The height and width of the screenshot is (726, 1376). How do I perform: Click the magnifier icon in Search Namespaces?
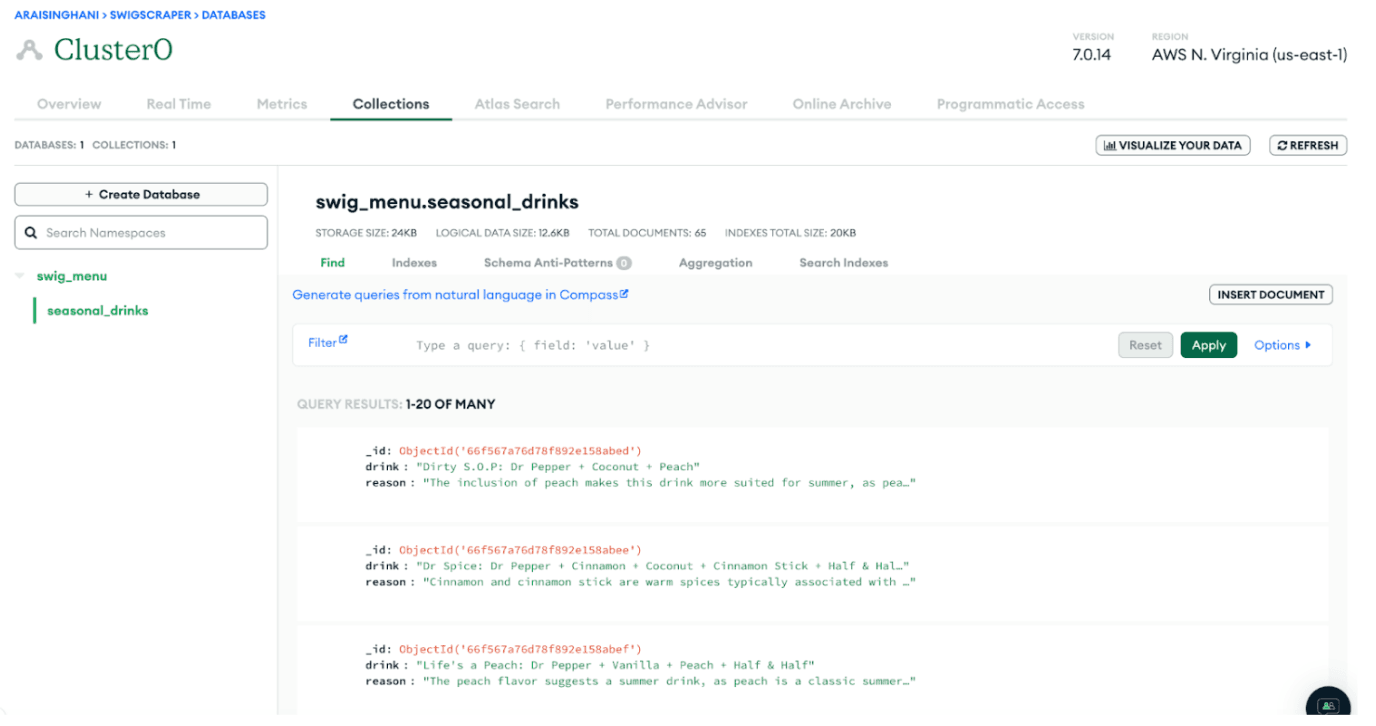[x=31, y=233]
